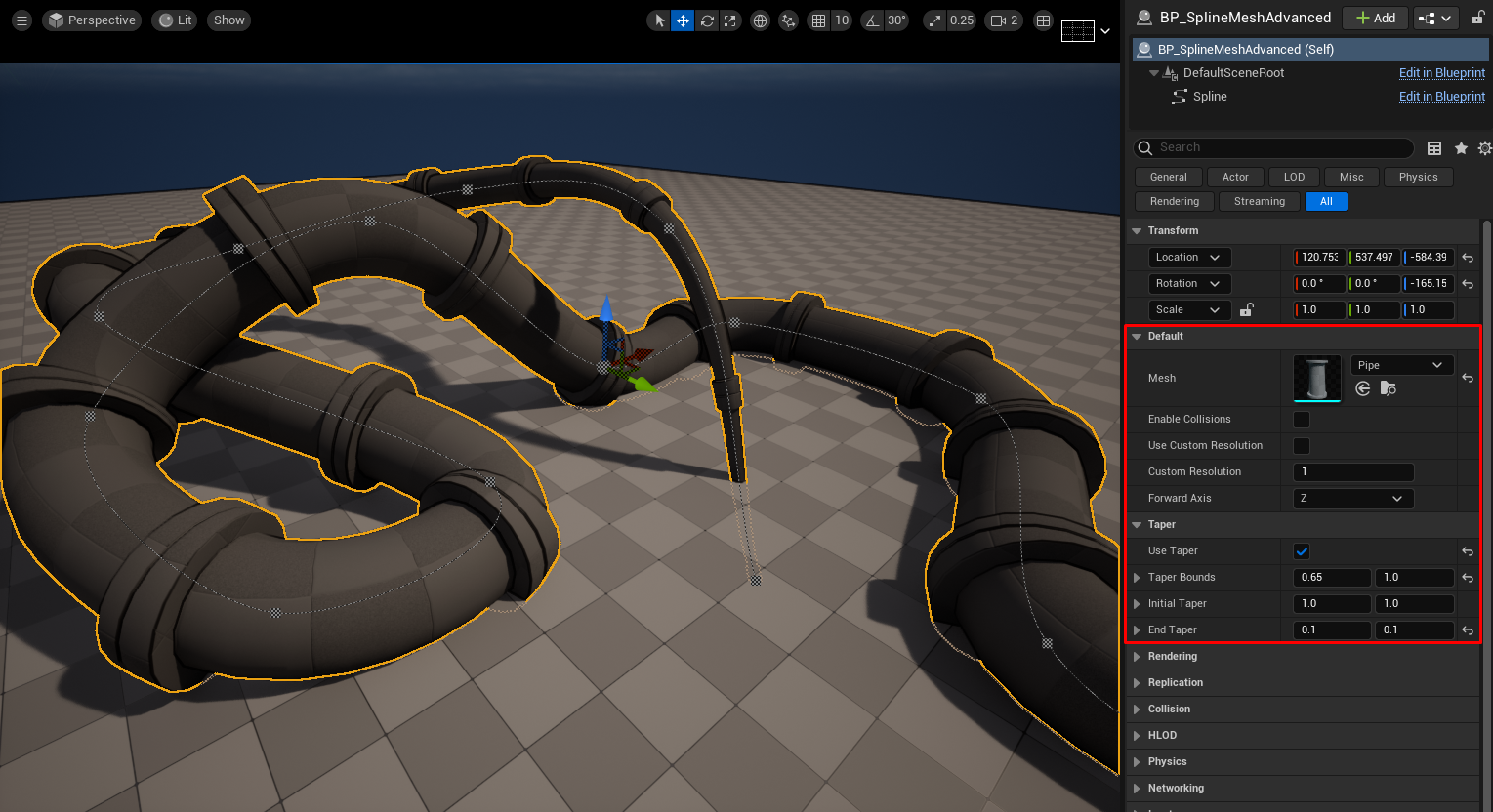Click Edit in Blueprint for Spline
The image size is (1493, 812).
tap(1441, 97)
